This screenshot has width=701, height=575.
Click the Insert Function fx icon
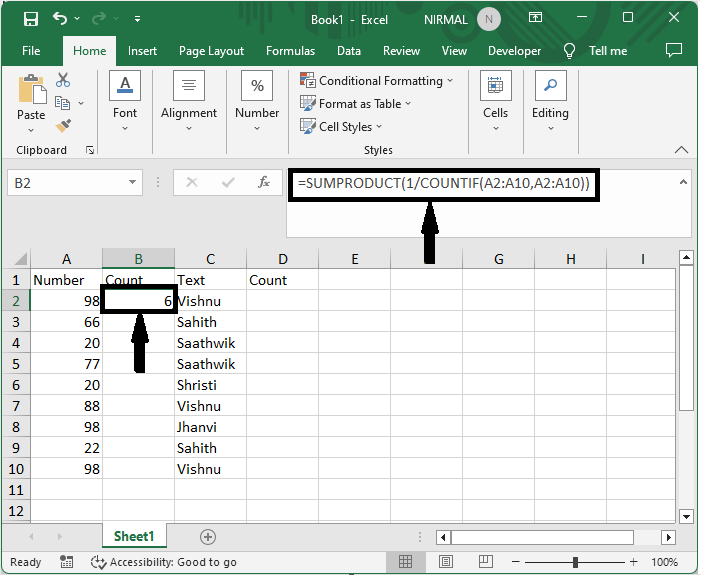coord(264,182)
